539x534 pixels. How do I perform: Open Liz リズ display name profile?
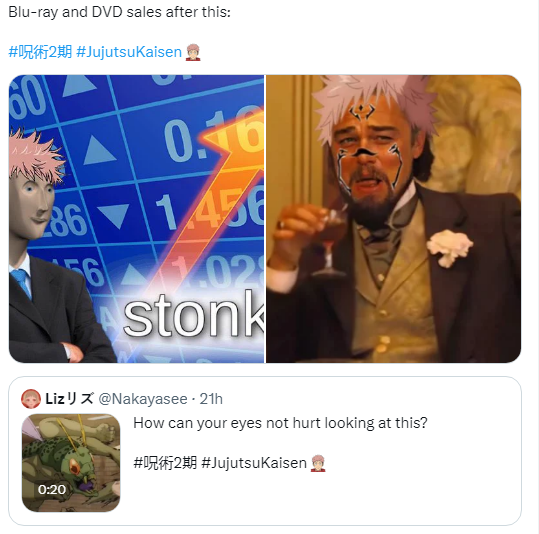[69, 399]
